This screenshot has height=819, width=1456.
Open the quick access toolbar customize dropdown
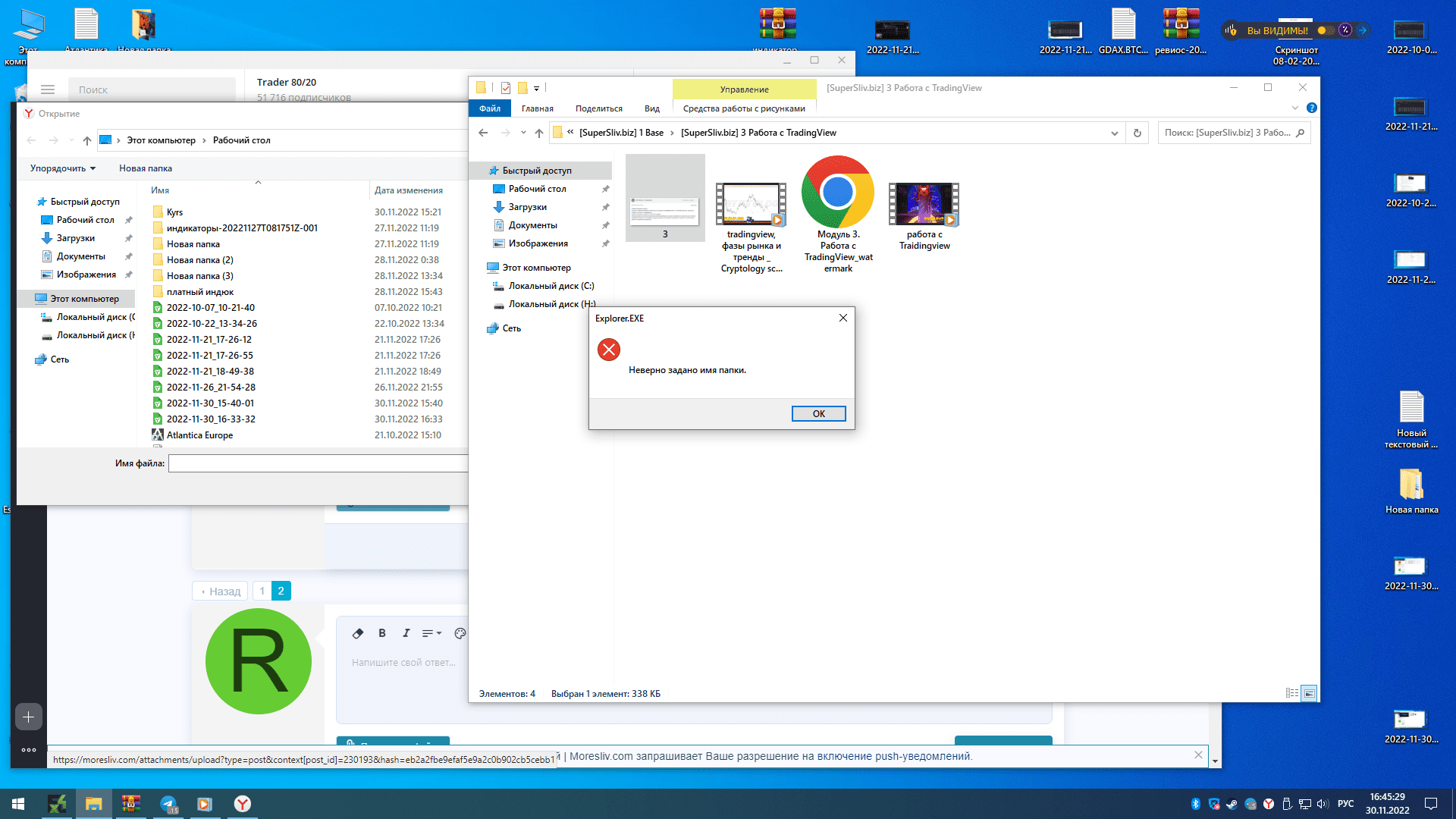(x=536, y=89)
